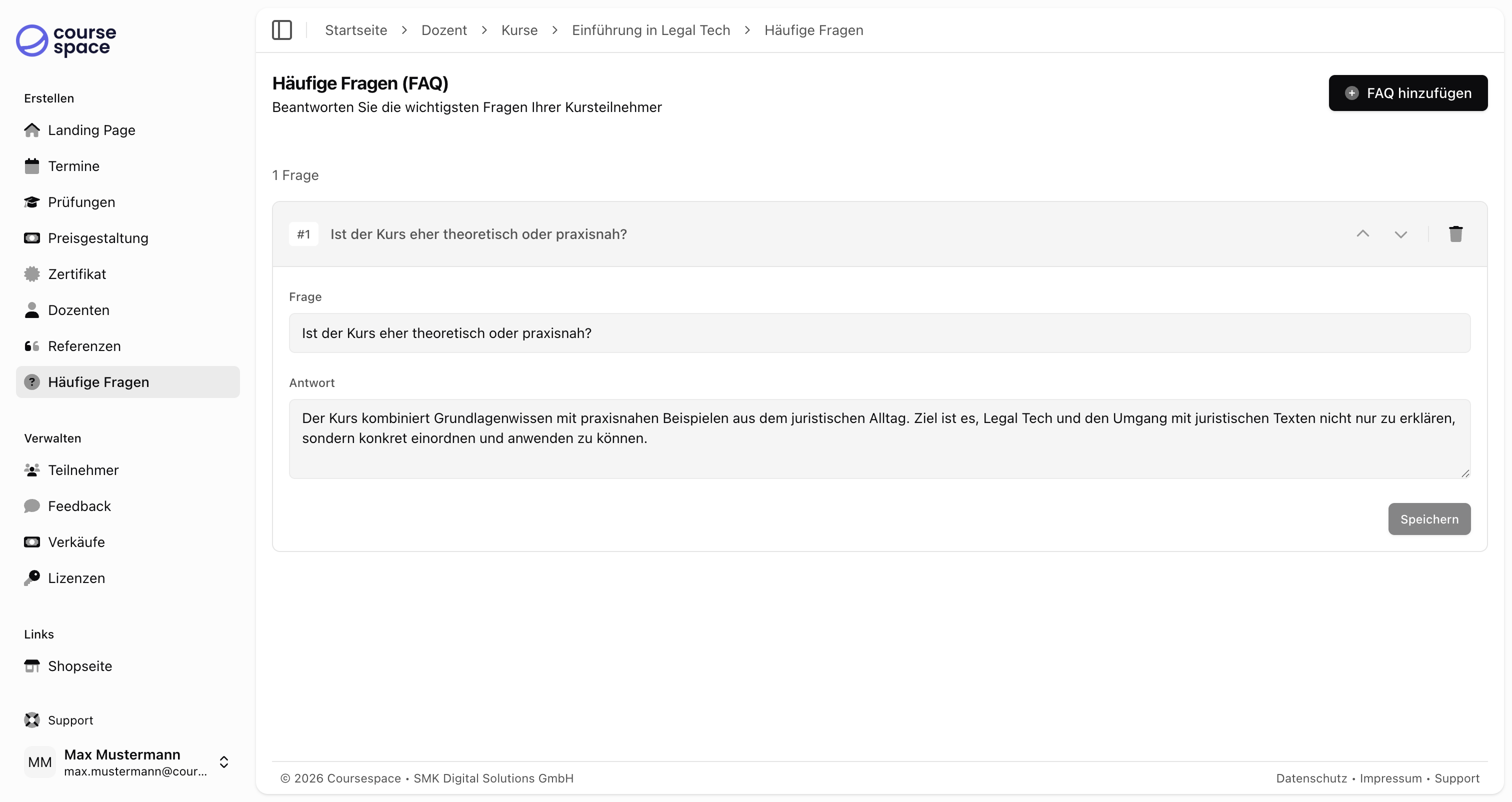Move the FAQ entry down with the arrow
Image resolution: width=1512 pixels, height=802 pixels.
tap(1401, 233)
